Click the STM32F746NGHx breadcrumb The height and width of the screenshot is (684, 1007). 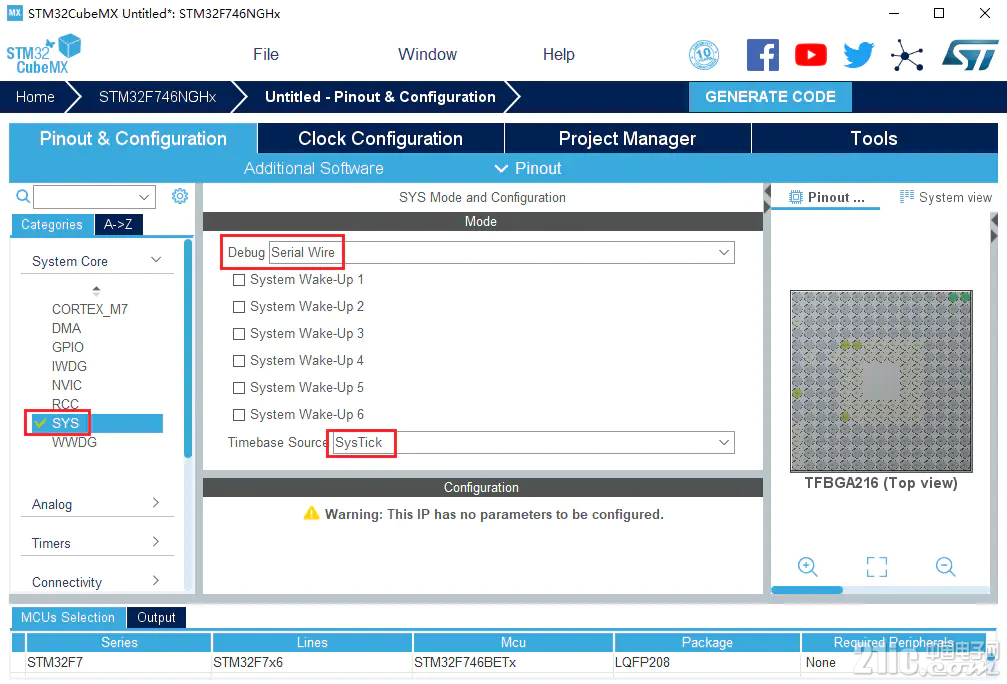pyautogui.click(x=157, y=97)
